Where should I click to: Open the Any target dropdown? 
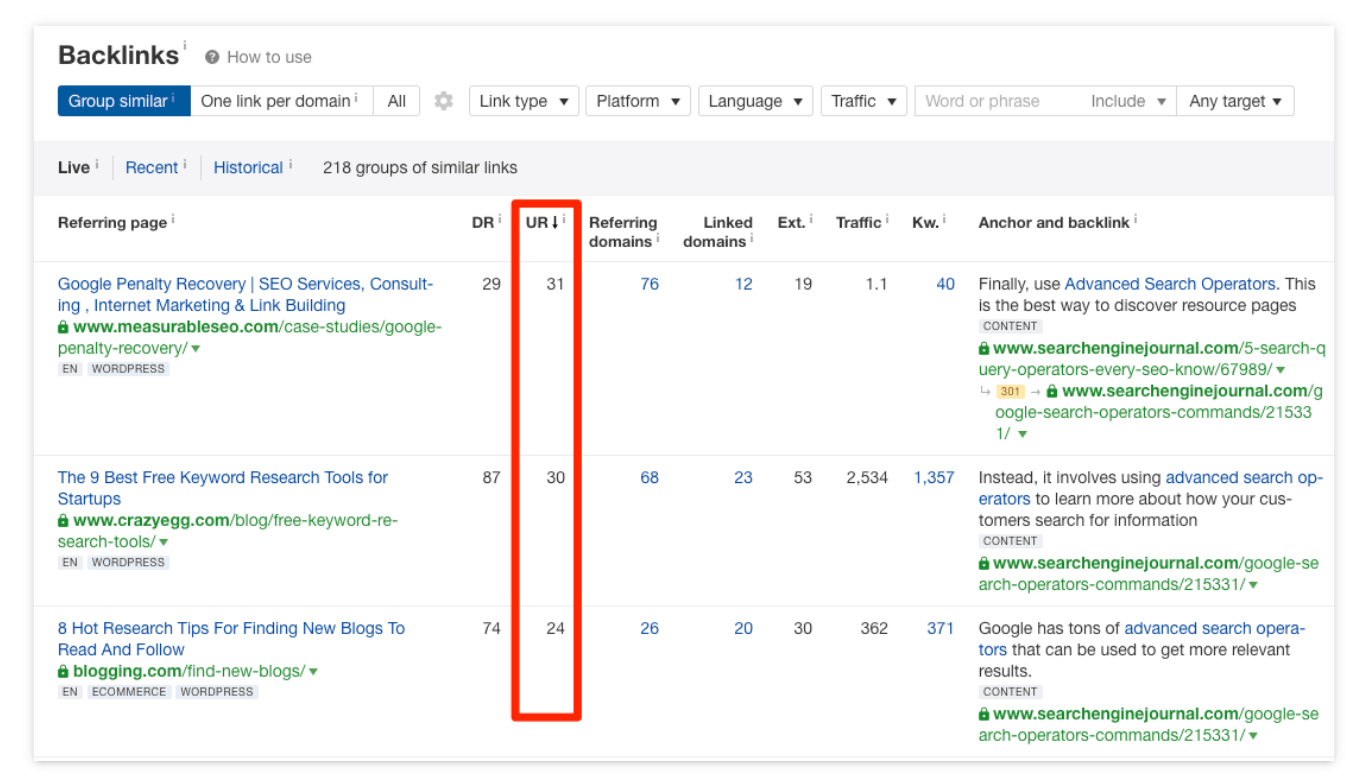pos(1235,101)
